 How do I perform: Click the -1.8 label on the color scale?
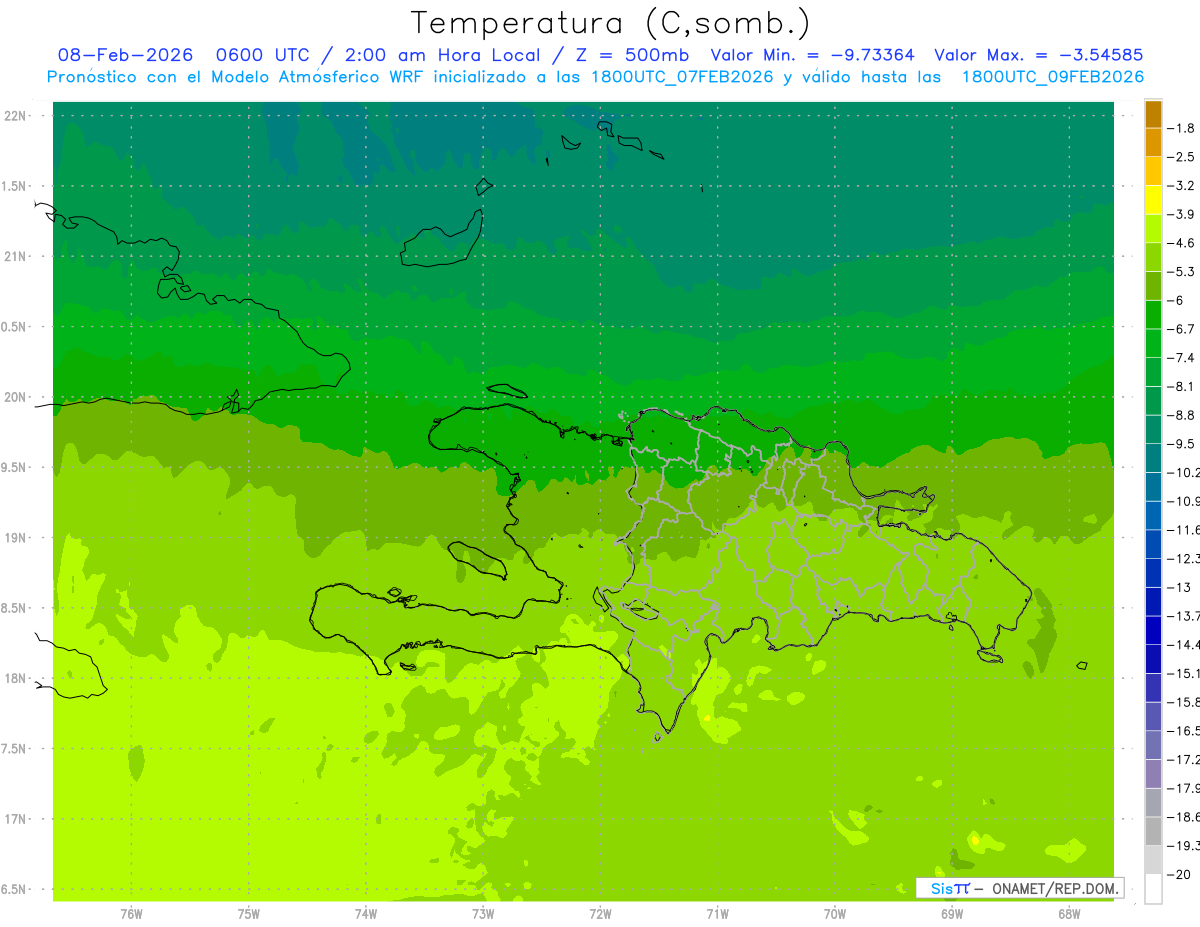pos(1182,128)
